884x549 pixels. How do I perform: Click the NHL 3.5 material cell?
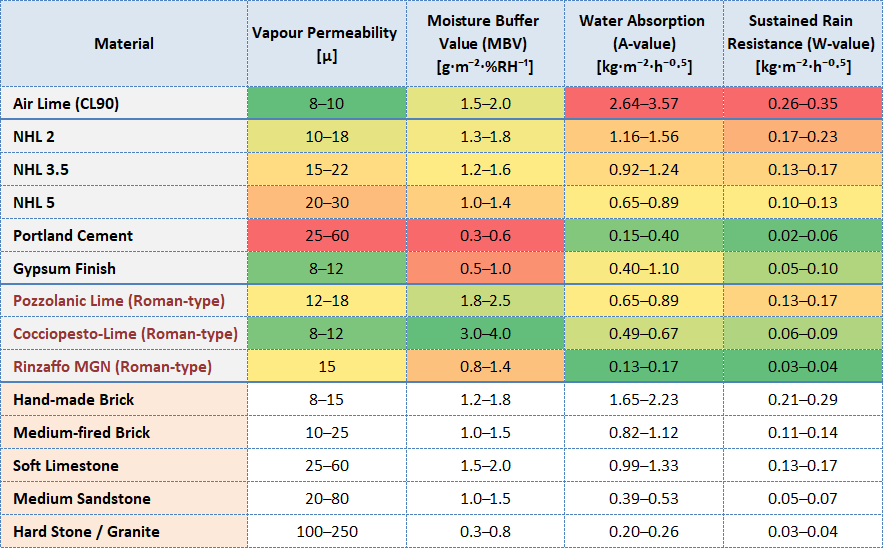(x=41, y=170)
